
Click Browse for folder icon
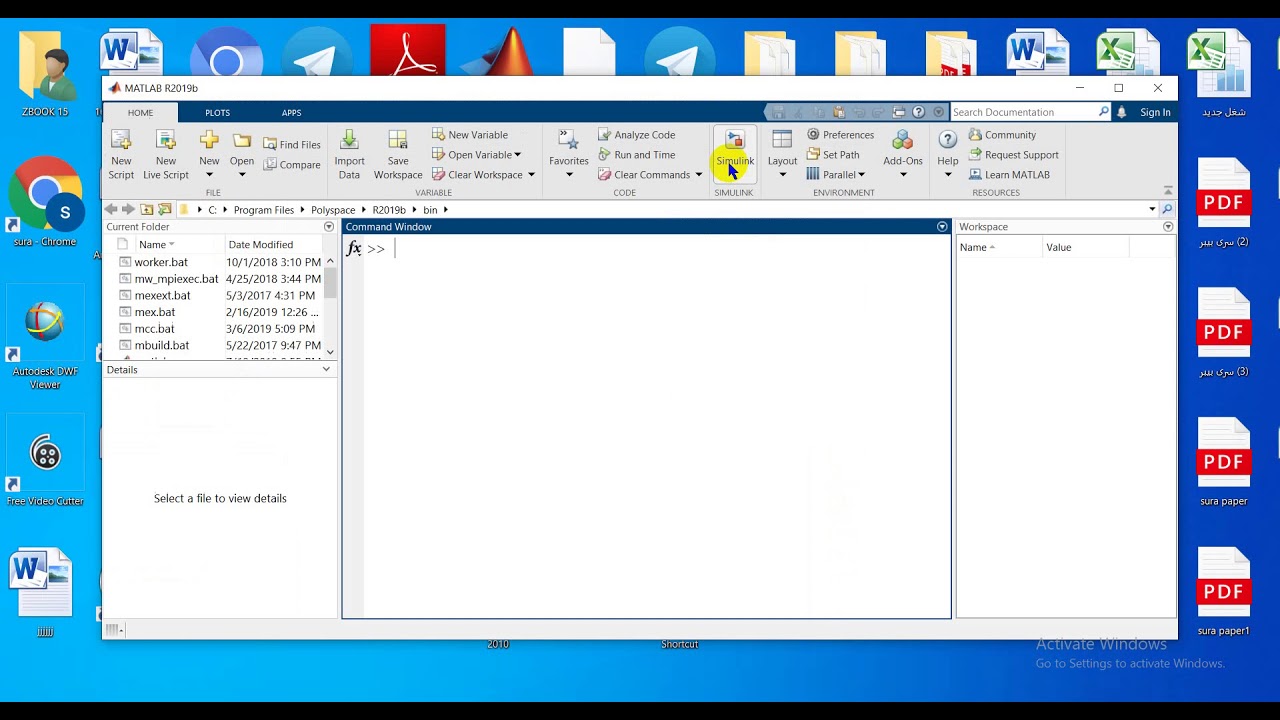pyautogui.click(x=165, y=210)
